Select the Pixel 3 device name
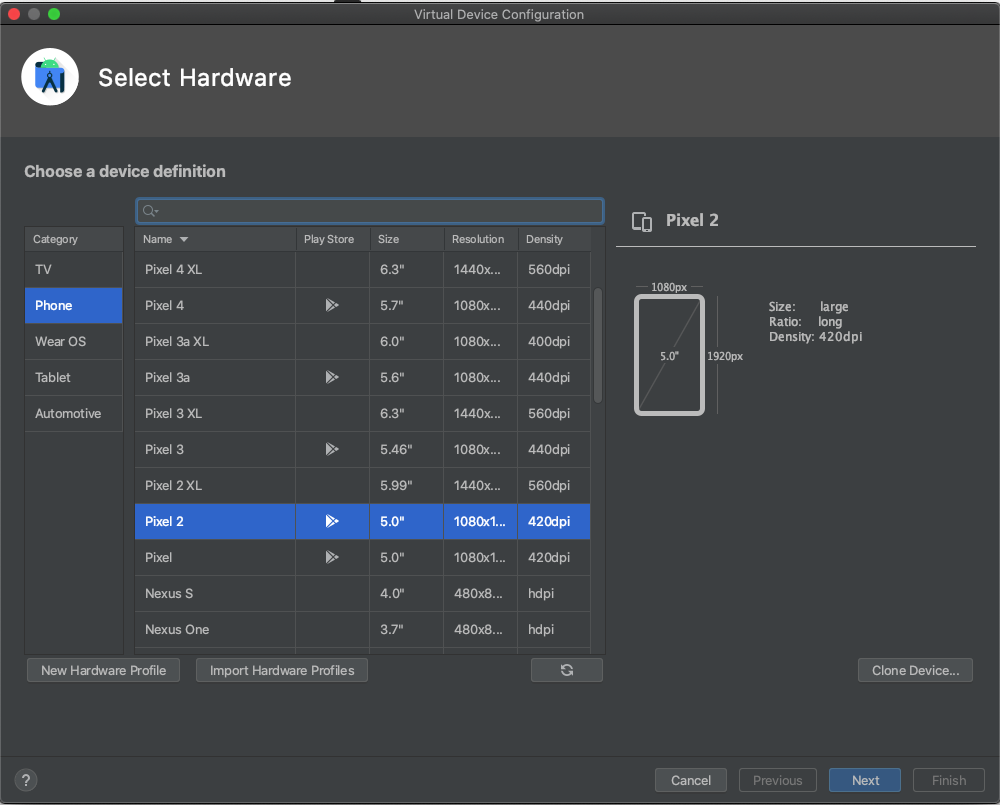1000x805 pixels. (165, 450)
